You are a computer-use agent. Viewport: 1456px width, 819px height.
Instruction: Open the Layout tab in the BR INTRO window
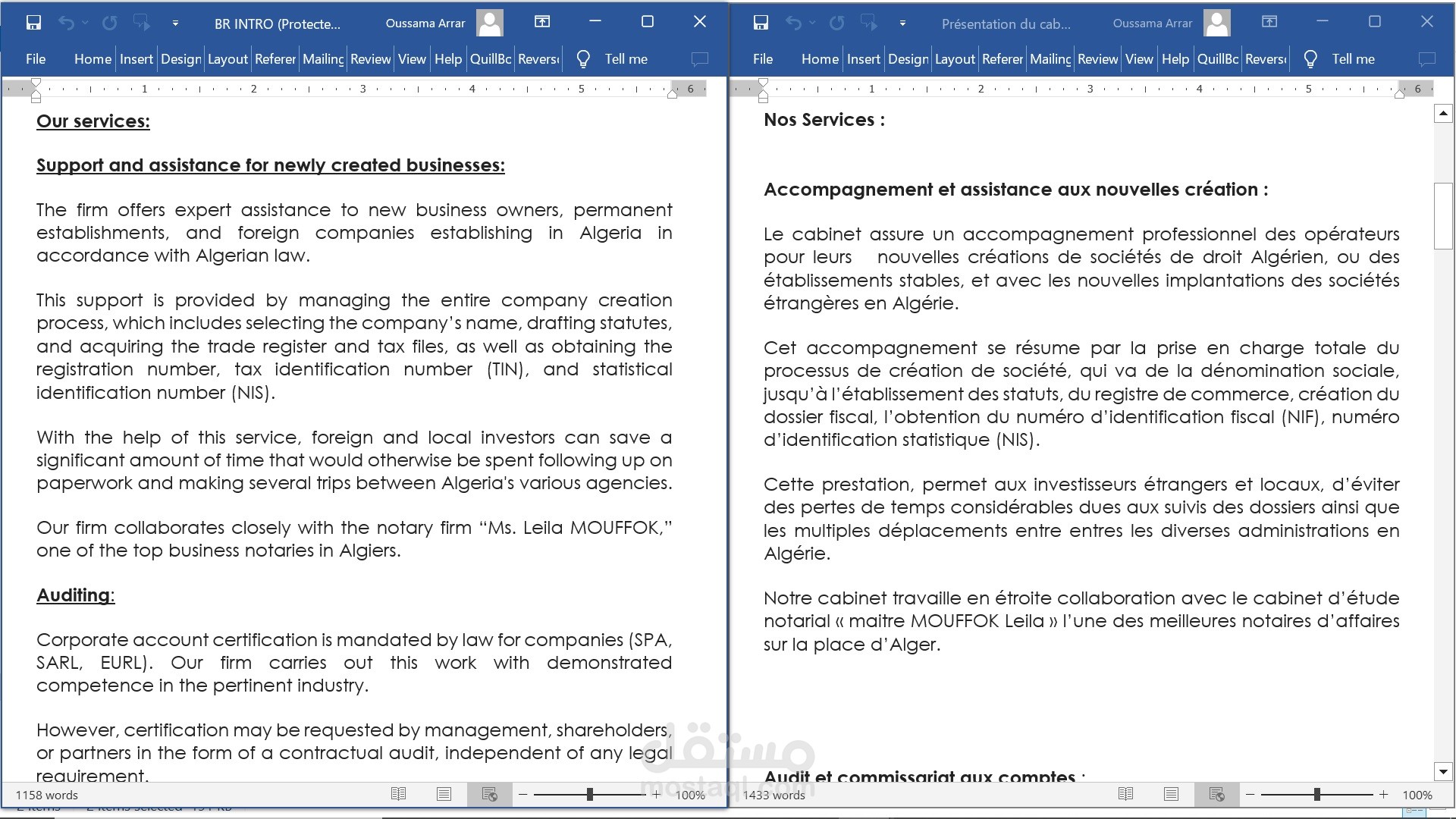pos(227,59)
